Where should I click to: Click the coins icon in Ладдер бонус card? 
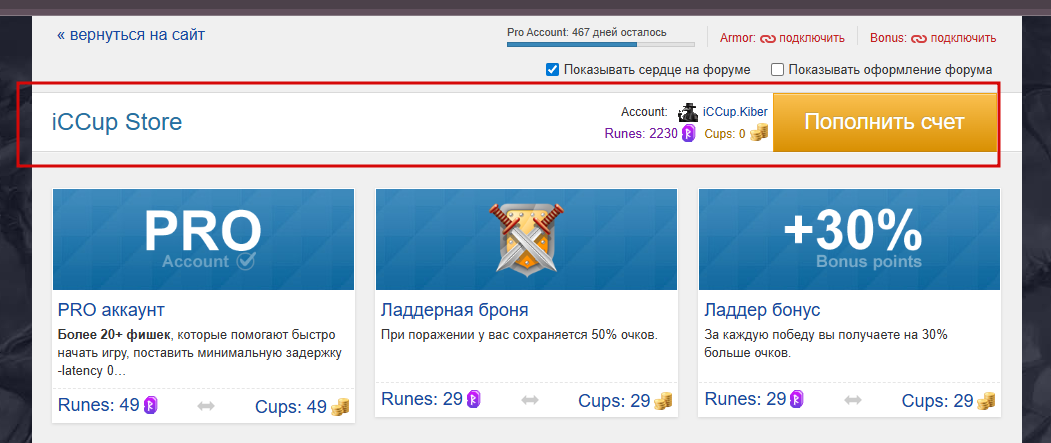pos(987,401)
